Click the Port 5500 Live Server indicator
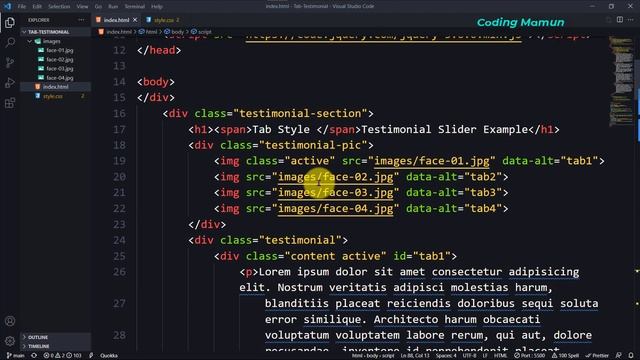Image resolution: width=640 pixels, height=360 pixels. coord(529,356)
